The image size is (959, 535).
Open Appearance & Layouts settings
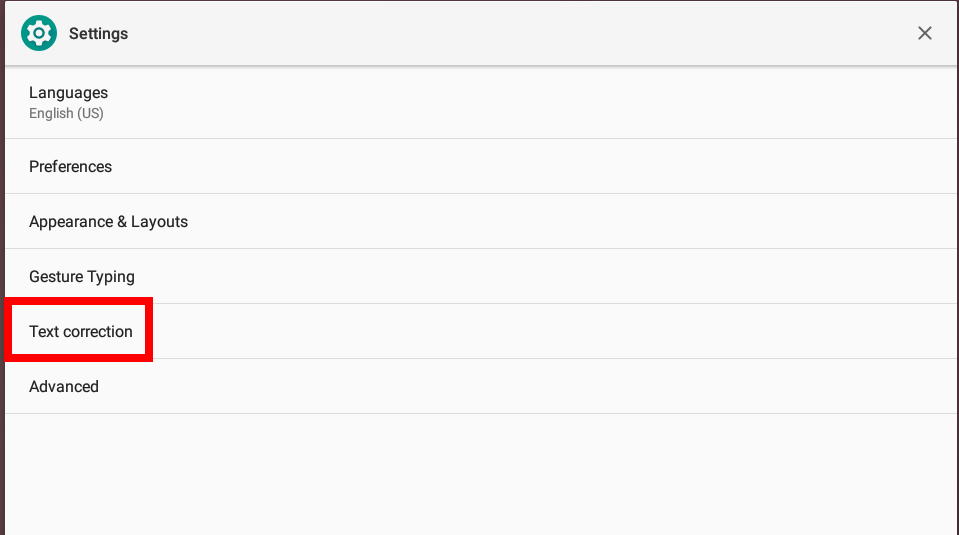[x=480, y=221]
